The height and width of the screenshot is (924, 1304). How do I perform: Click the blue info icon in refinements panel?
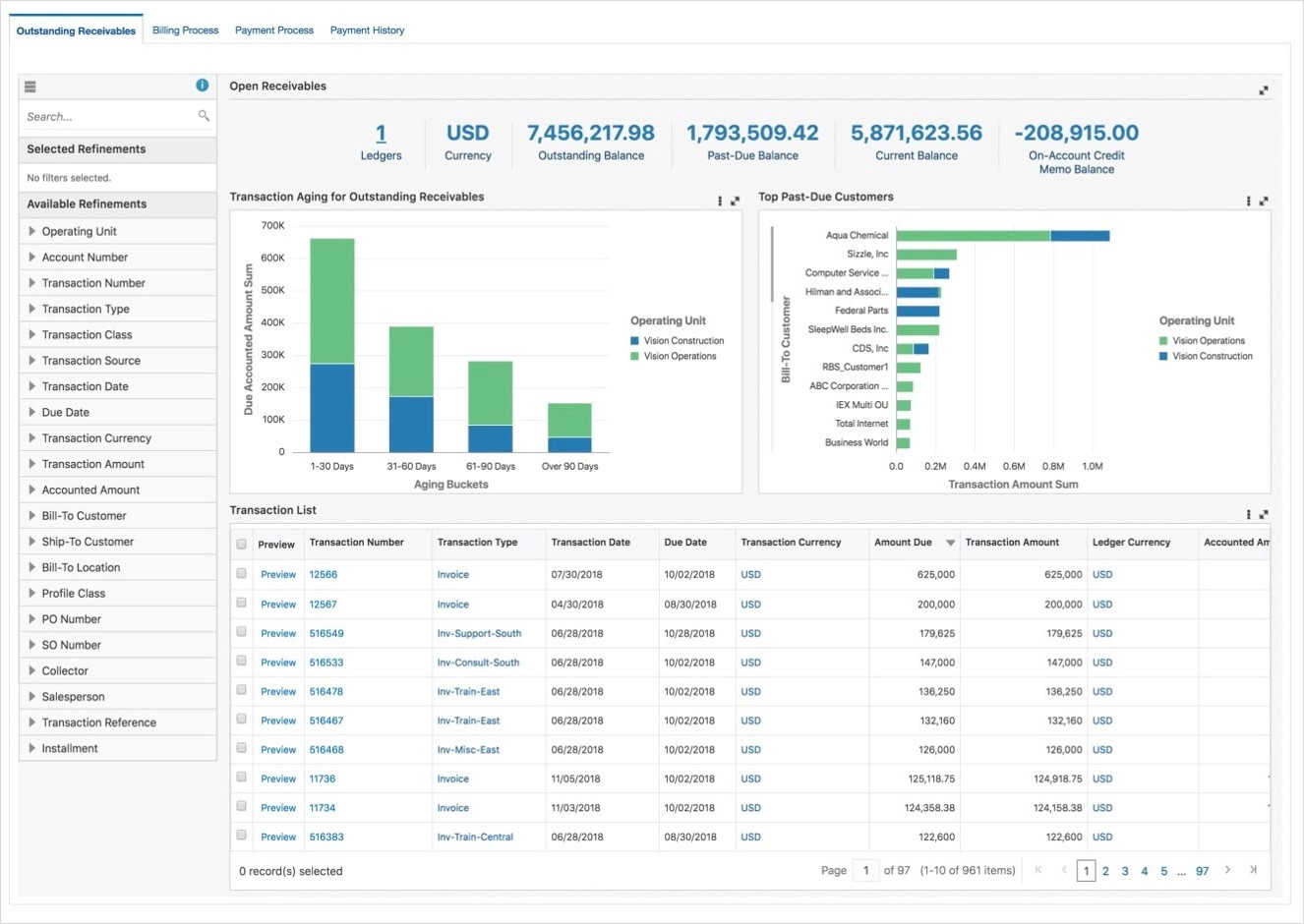(203, 86)
